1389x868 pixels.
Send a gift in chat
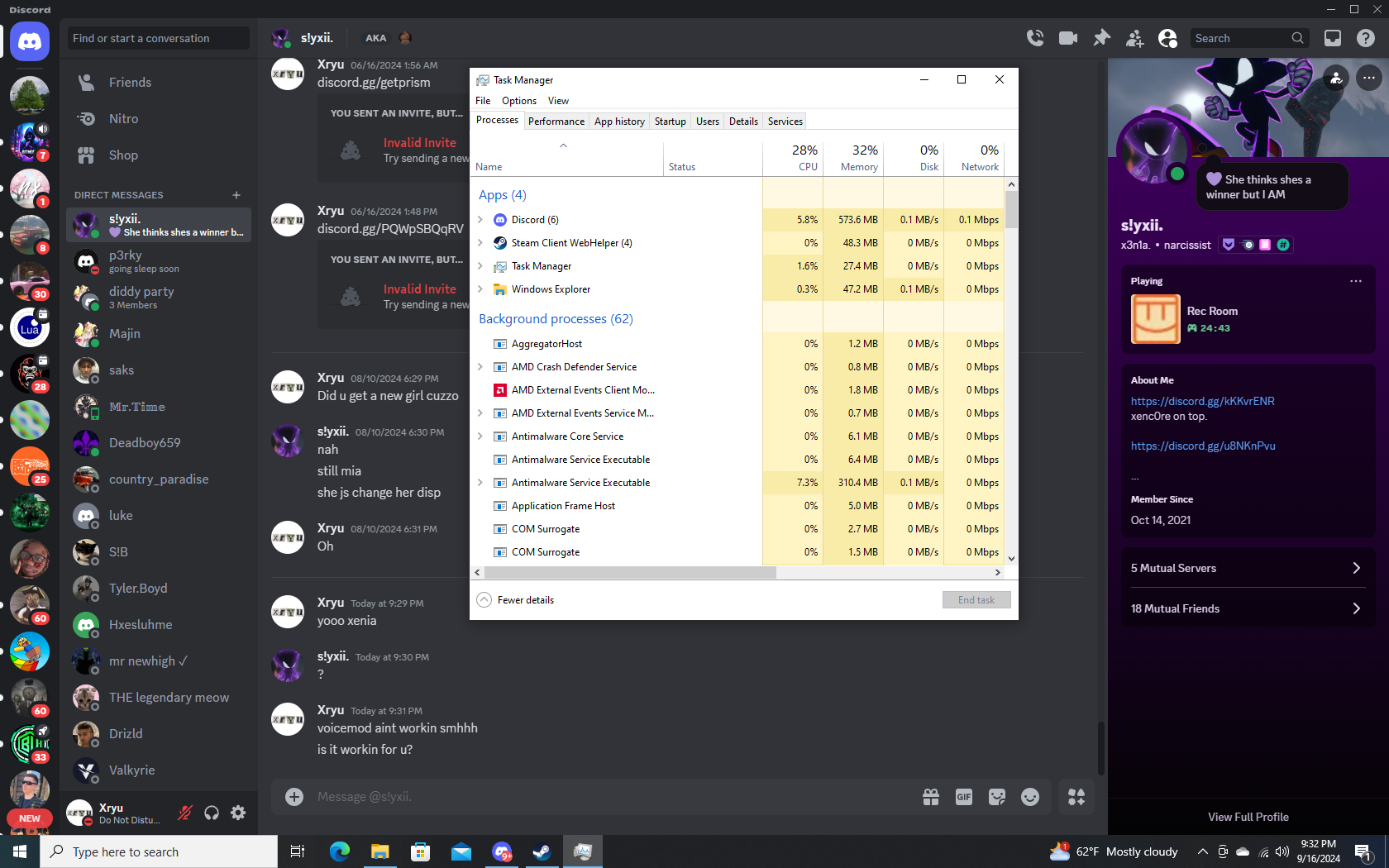931,797
